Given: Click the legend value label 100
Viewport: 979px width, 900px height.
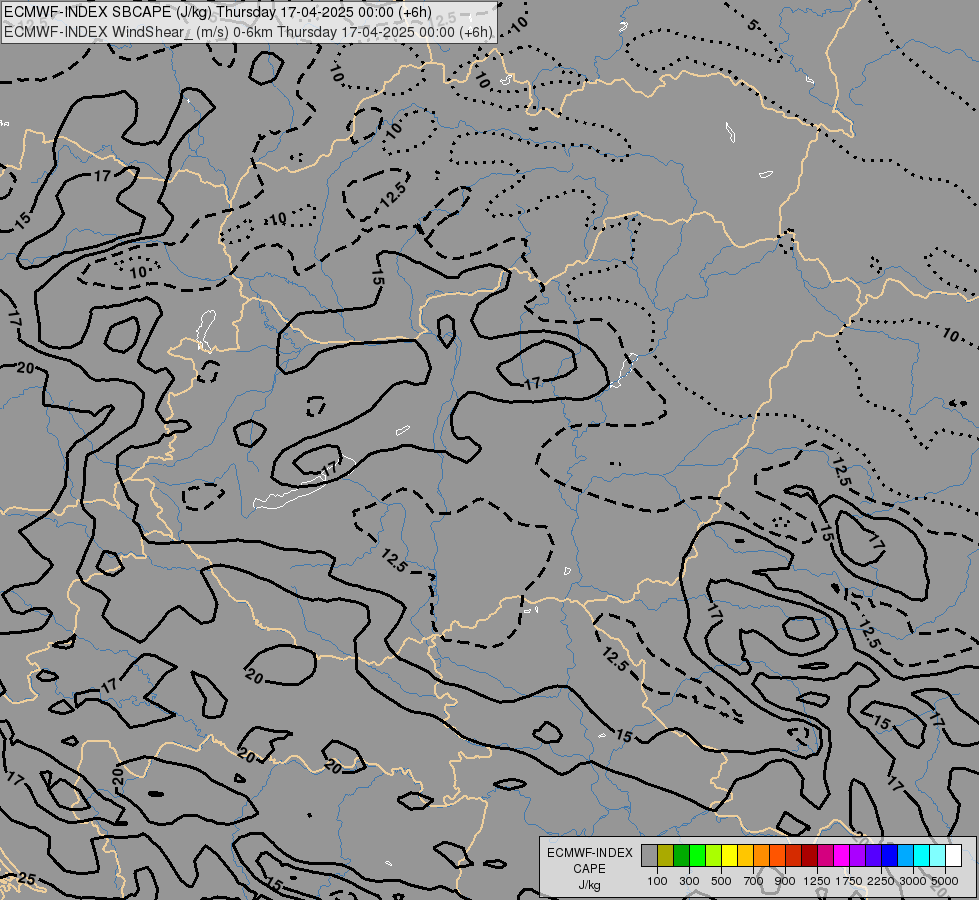Looking at the screenshot, I should [x=657, y=881].
